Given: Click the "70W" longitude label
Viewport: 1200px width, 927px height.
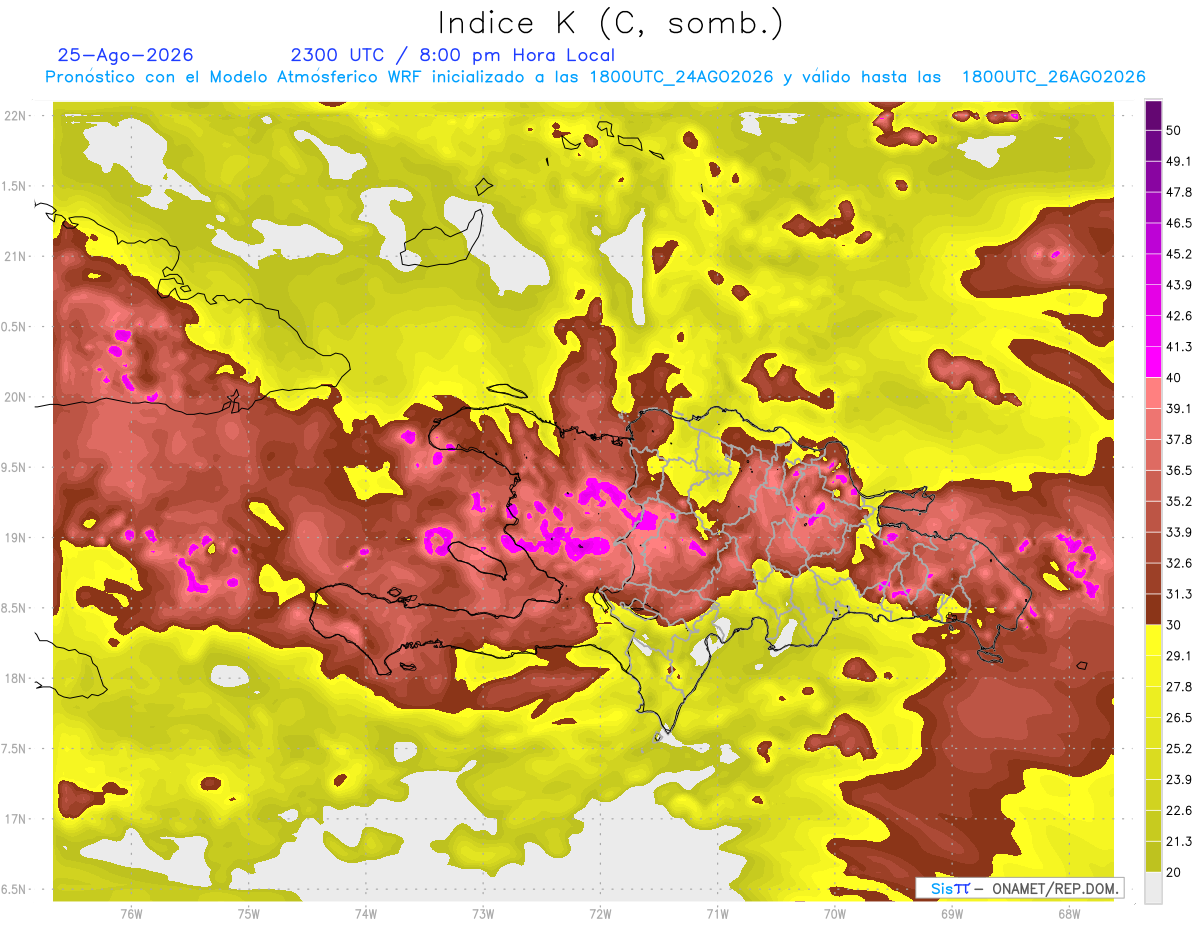Looking at the screenshot, I should [835, 914].
